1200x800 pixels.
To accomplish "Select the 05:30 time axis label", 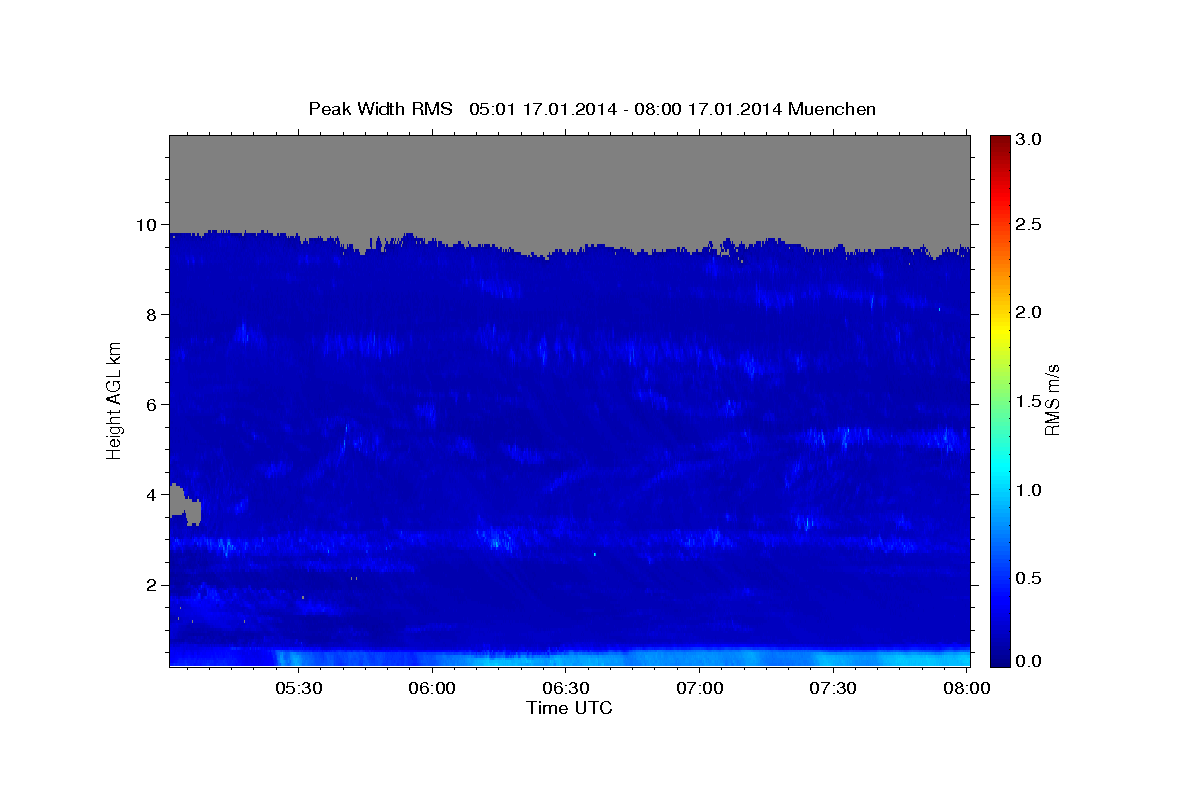I will tap(299, 689).
